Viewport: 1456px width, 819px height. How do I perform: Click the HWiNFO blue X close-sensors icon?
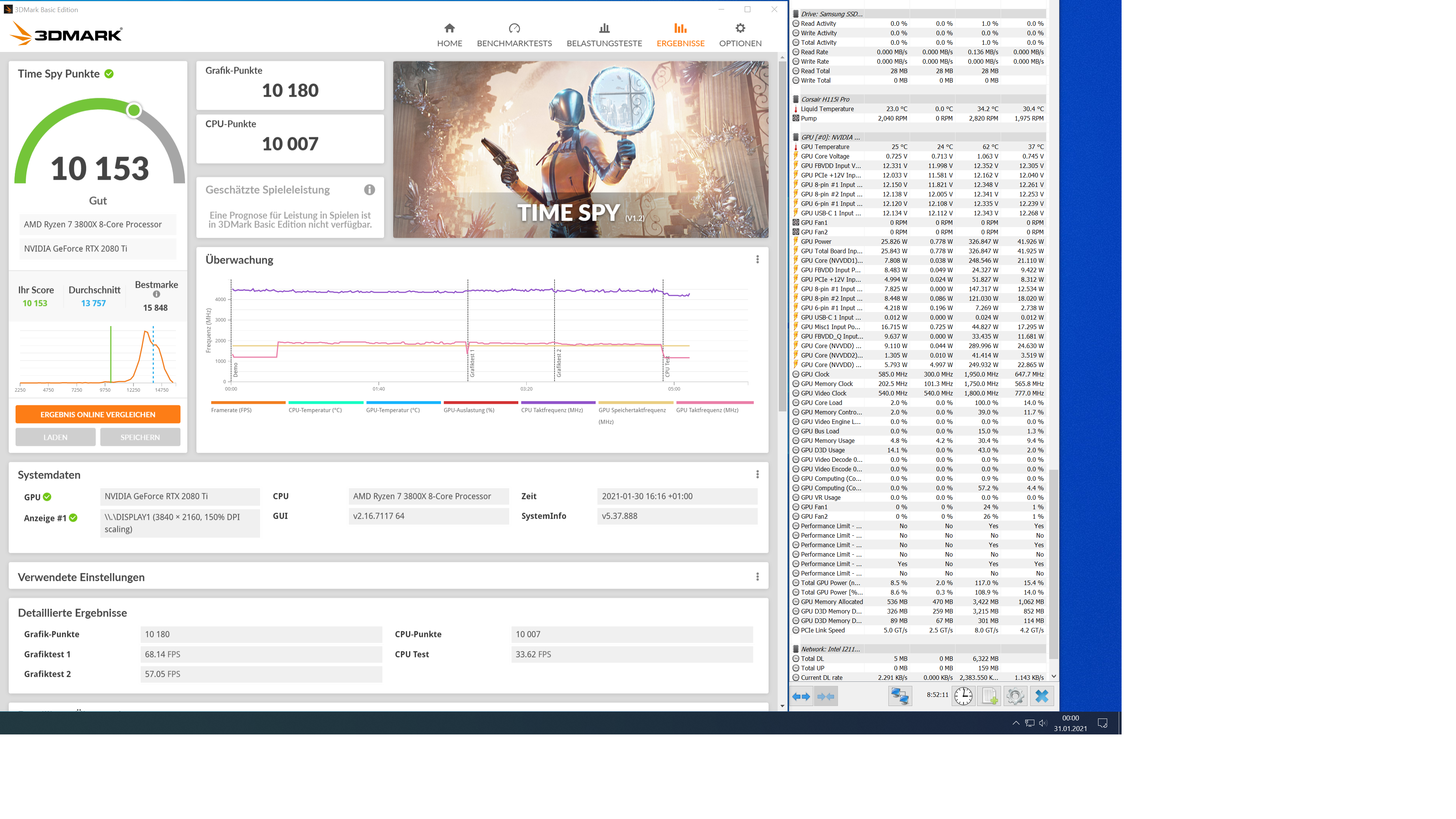tap(1042, 697)
